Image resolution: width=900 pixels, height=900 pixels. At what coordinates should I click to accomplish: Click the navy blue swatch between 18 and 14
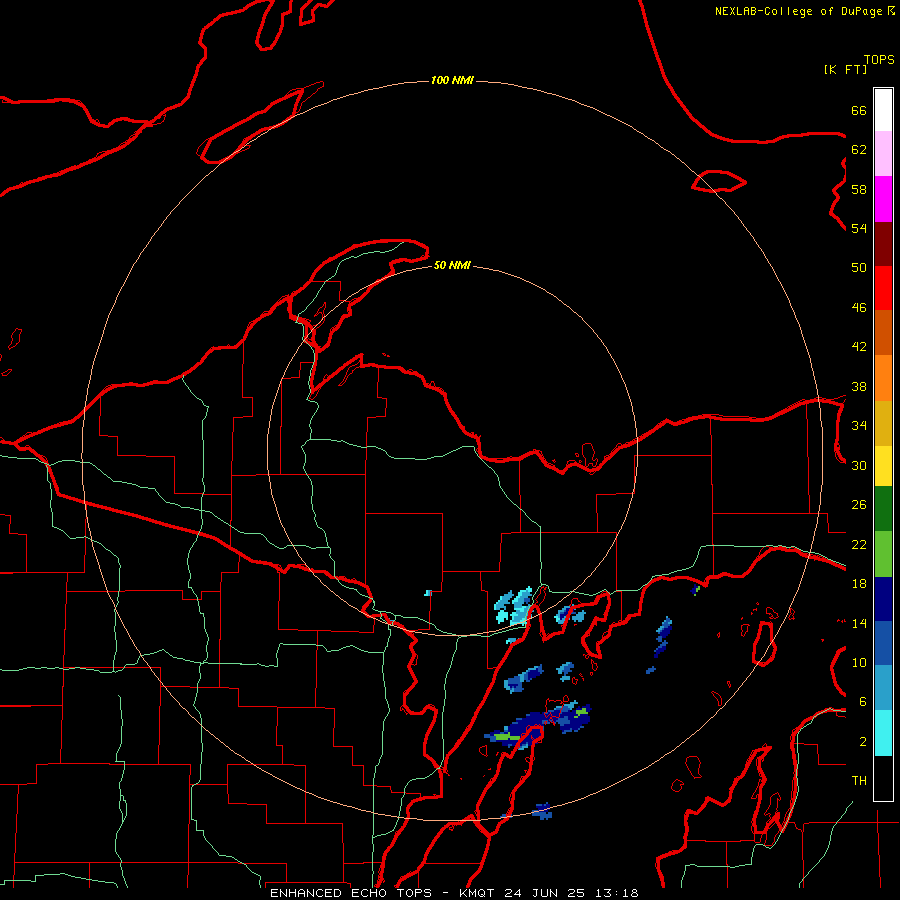click(x=883, y=599)
